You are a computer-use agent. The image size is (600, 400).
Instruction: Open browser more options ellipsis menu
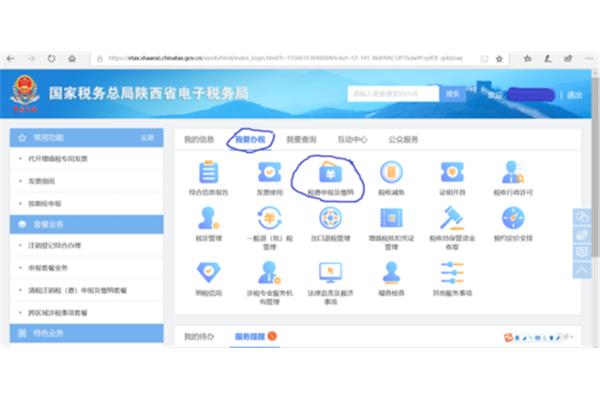click(x=589, y=59)
